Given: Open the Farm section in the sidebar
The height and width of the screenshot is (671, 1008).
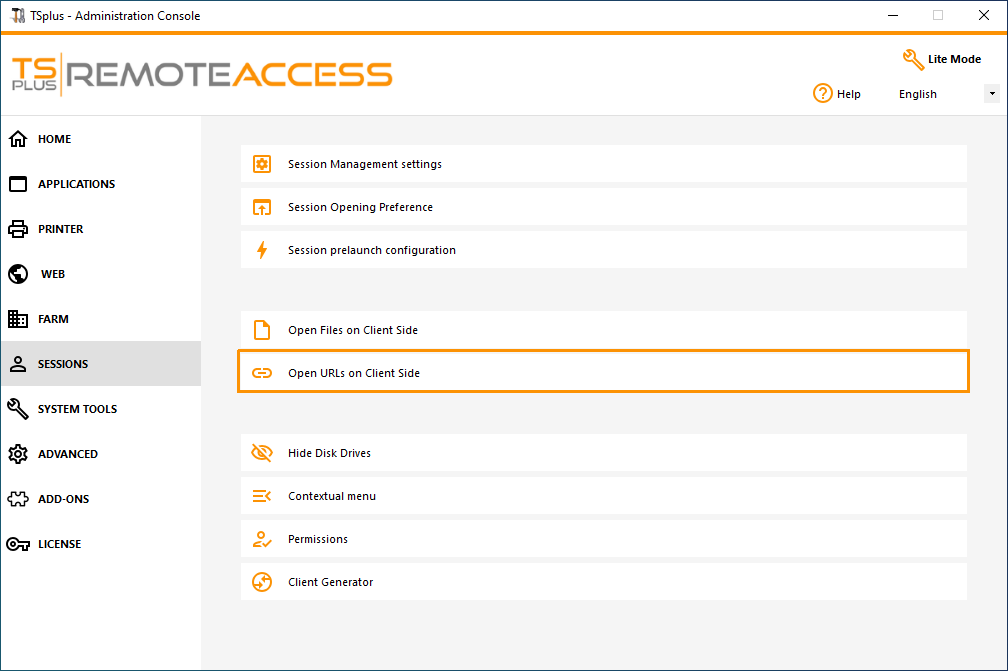Looking at the screenshot, I should click(54, 318).
